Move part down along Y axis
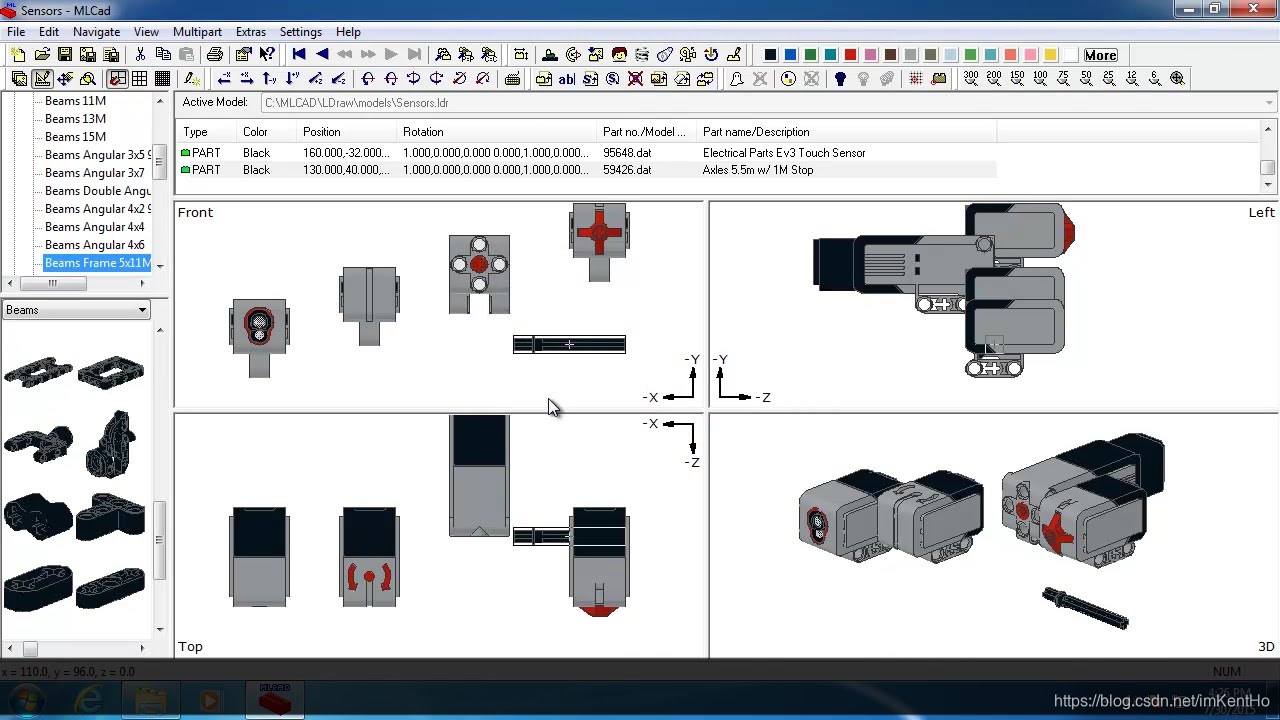The height and width of the screenshot is (720, 1280). click(x=293, y=79)
